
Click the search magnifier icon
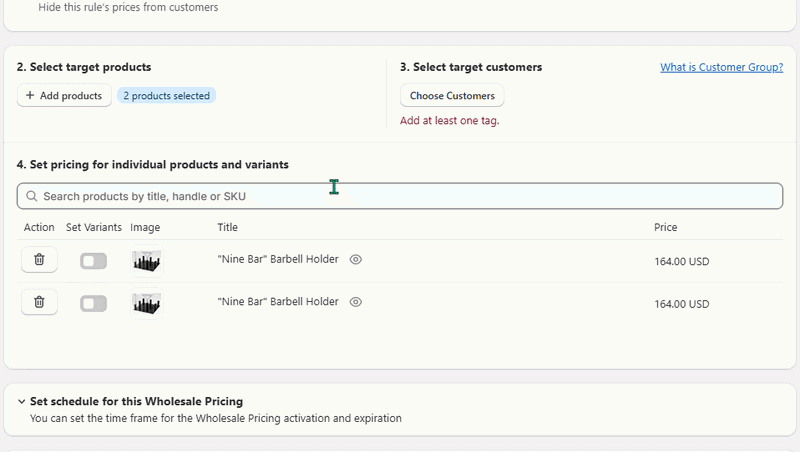32,196
